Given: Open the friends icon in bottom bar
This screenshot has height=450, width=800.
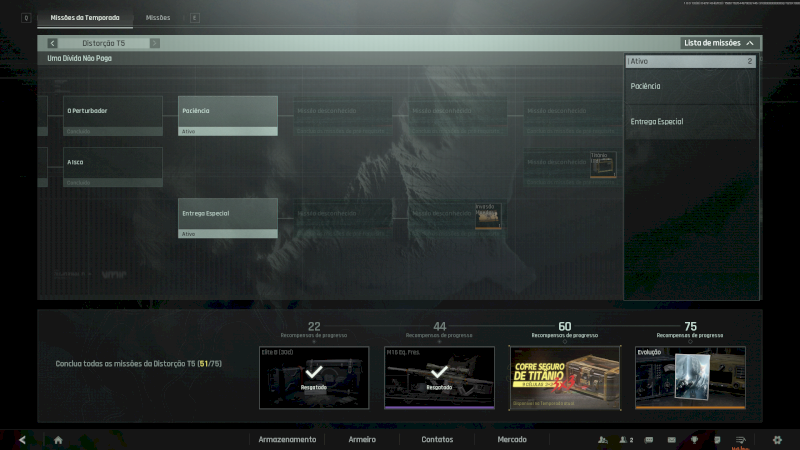Looking at the screenshot, I should pos(602,439).
